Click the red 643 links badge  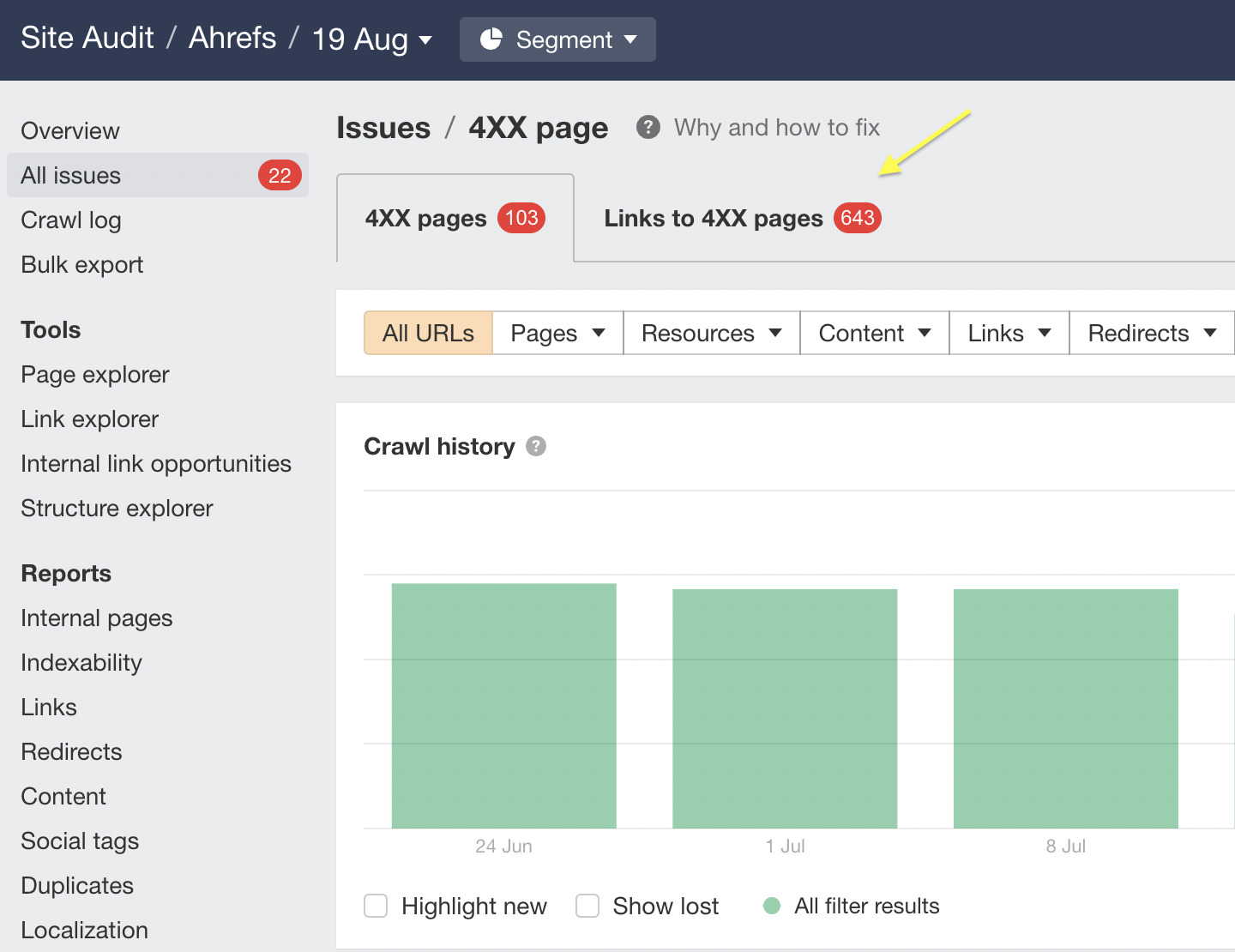coord(856,218)
